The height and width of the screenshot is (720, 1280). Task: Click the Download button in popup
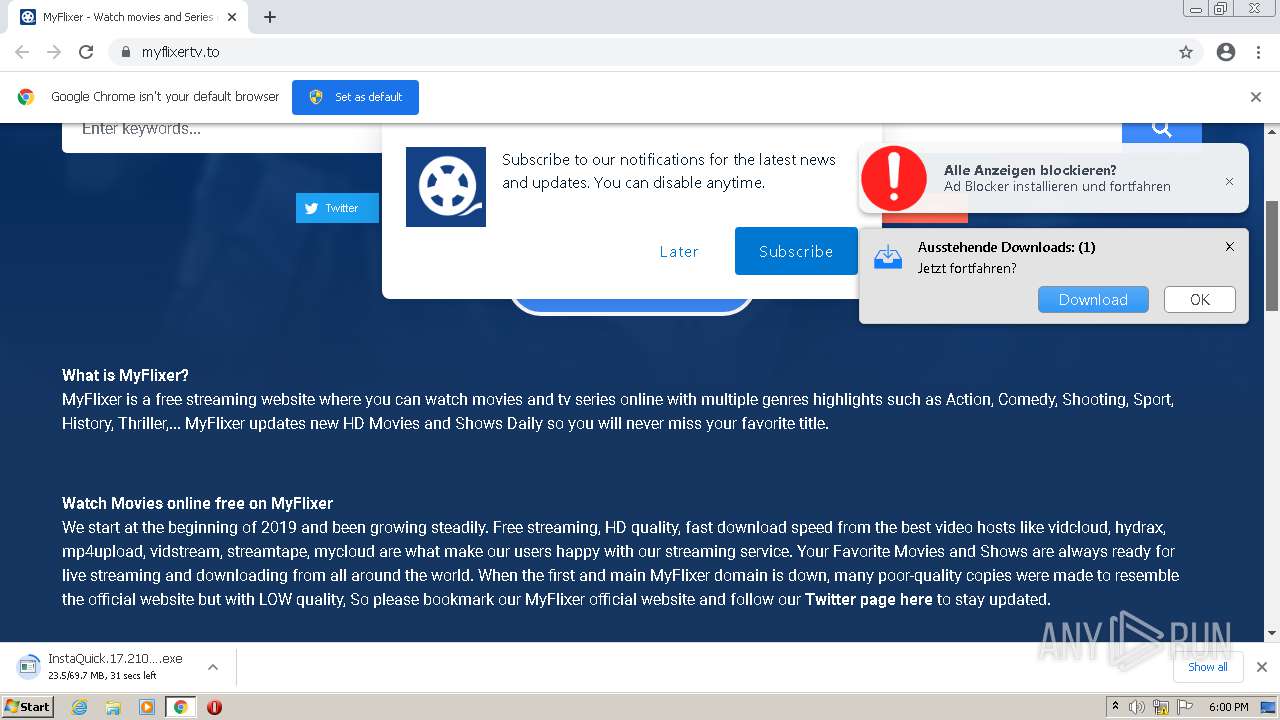click(x=1093, y=299)
